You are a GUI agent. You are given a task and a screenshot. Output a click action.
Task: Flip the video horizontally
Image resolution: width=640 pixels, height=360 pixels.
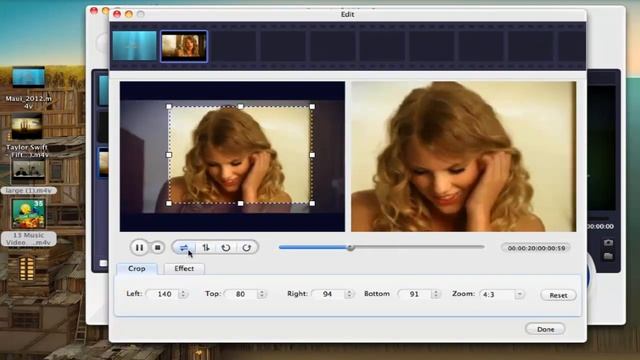(184, 247)
